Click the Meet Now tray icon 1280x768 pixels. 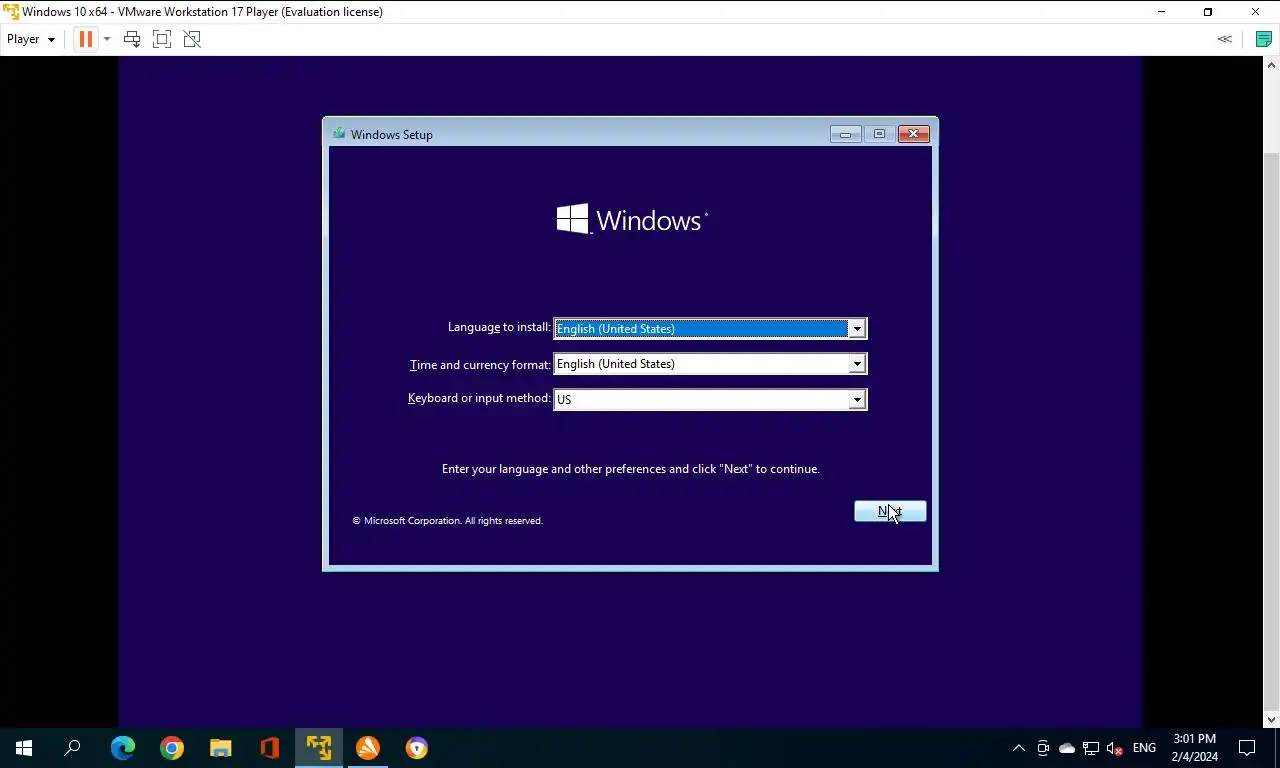[1043, 748]
